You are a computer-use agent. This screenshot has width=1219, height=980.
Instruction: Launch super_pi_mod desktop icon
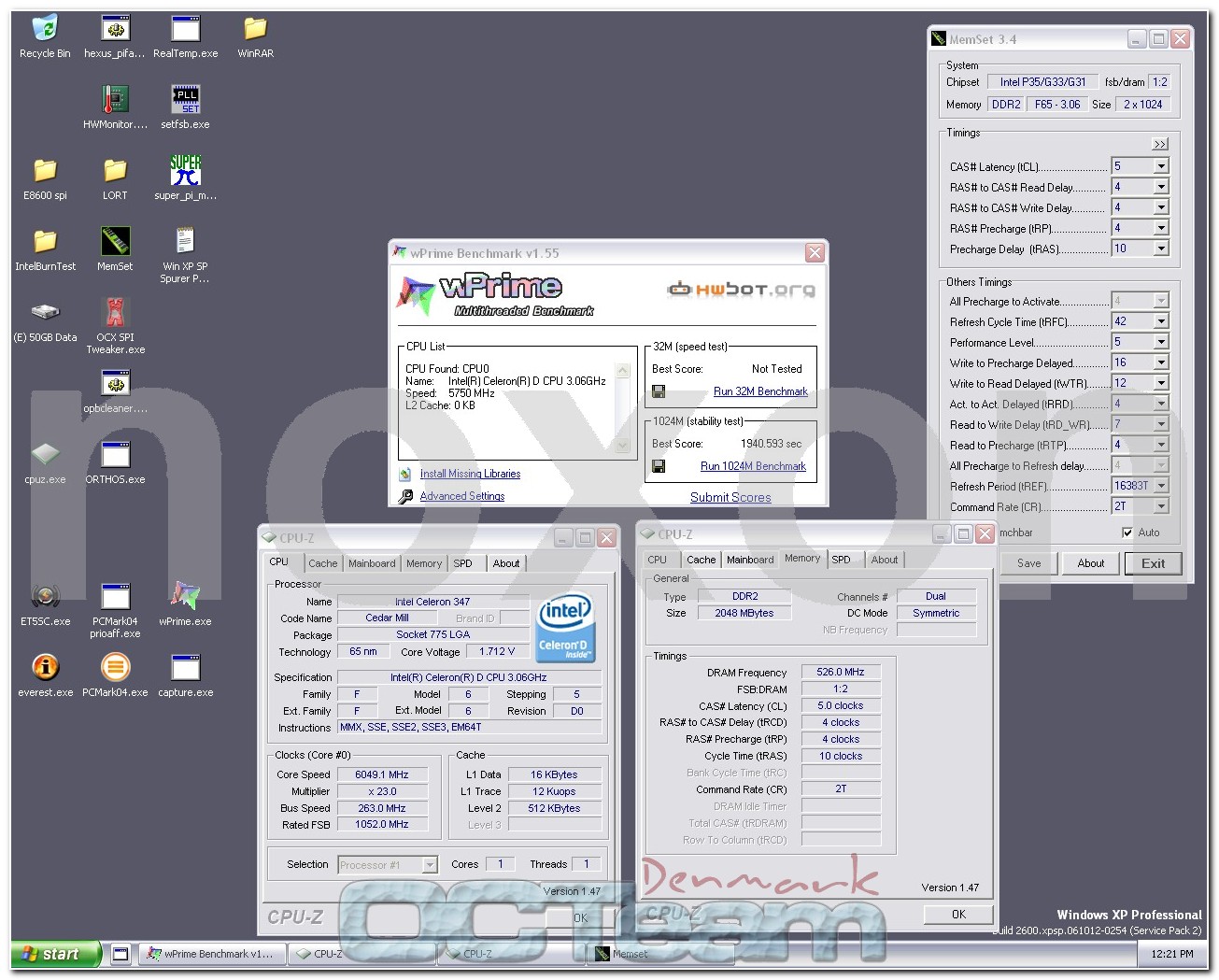(185, 178)
